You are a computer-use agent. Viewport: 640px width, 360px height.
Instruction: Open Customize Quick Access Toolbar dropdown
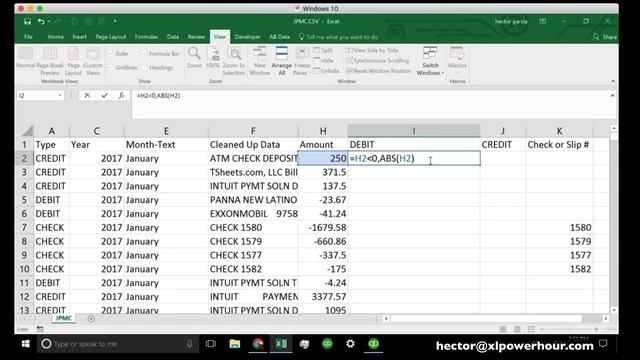(x=115, y=21)
